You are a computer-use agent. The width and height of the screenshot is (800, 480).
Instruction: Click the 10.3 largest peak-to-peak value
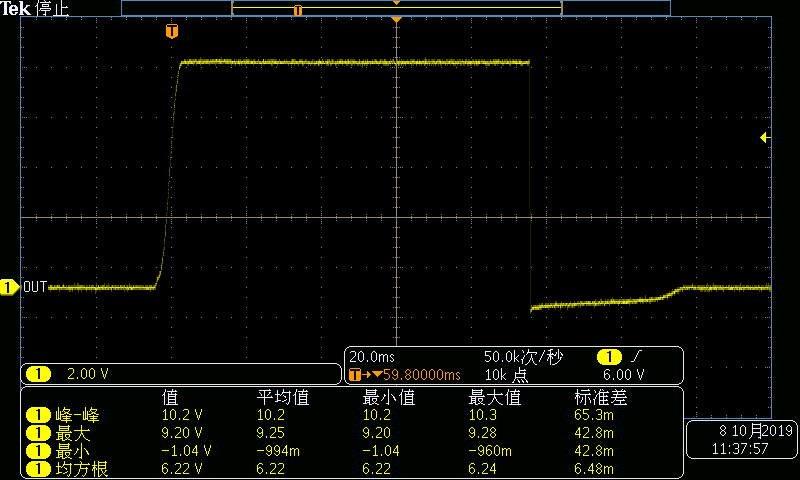point(483,415)
